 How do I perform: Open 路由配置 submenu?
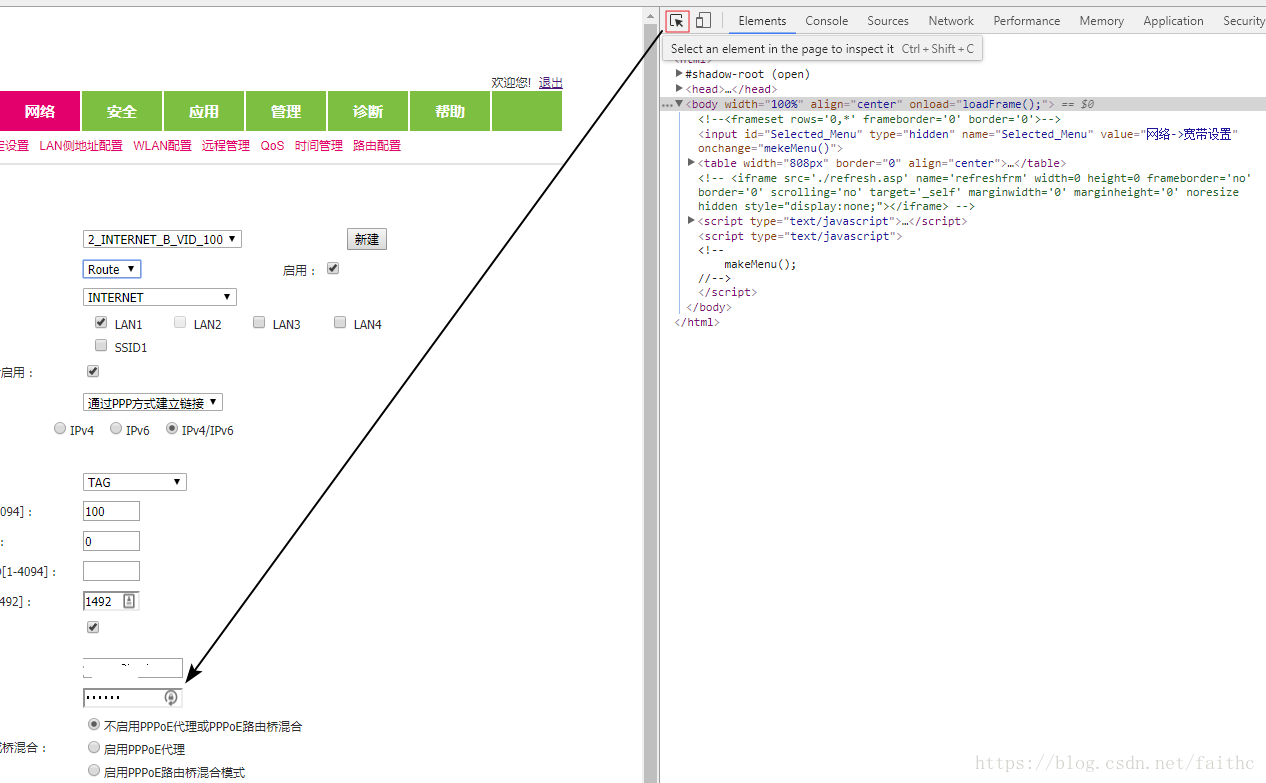tap(377, 145)
